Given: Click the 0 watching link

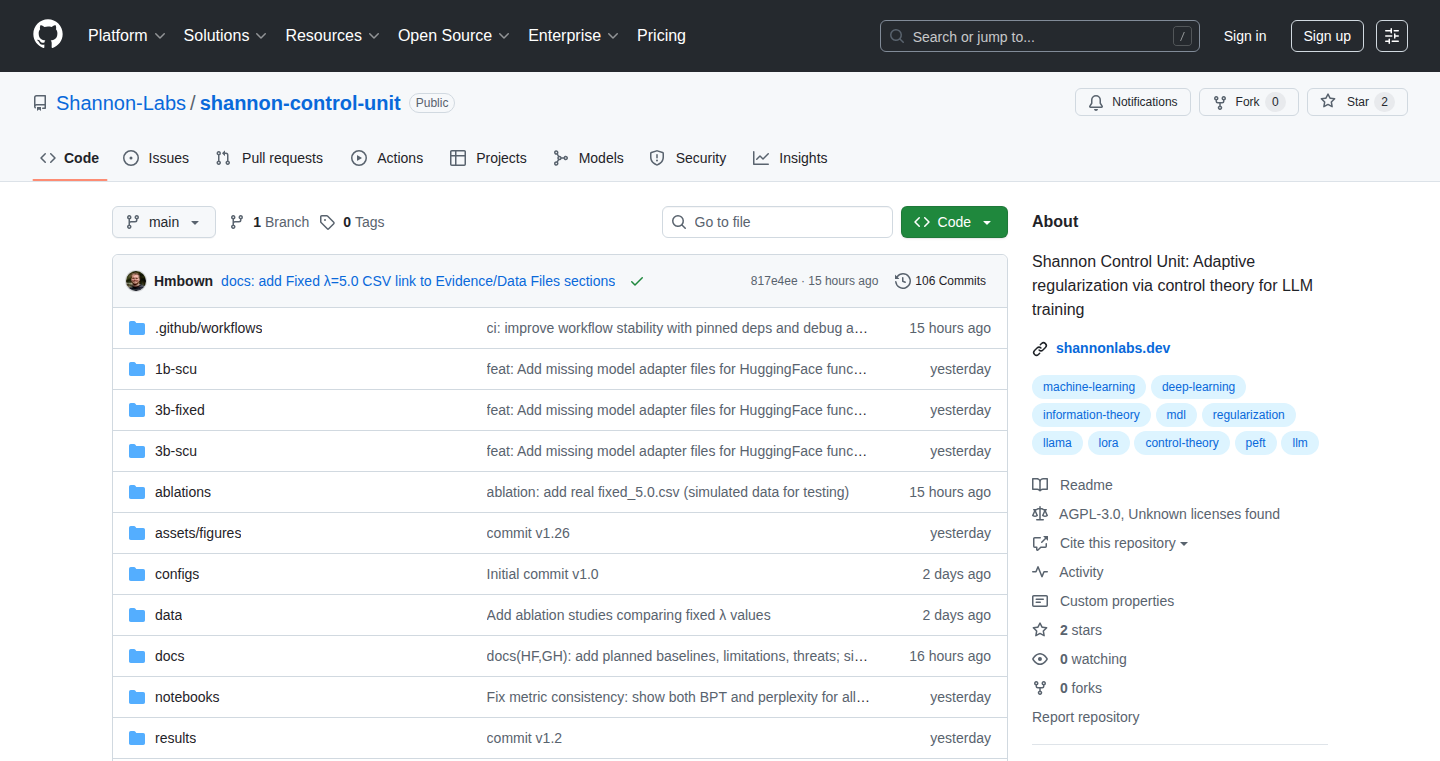Looking at the screenshot, I should point(1093,659).
